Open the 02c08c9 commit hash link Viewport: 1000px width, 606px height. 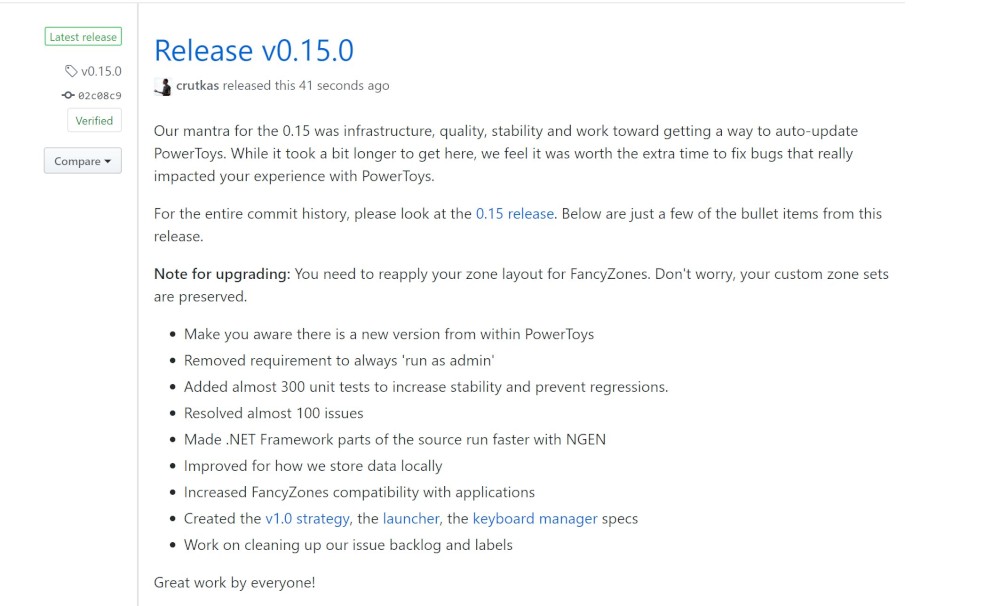pos(99,96)
